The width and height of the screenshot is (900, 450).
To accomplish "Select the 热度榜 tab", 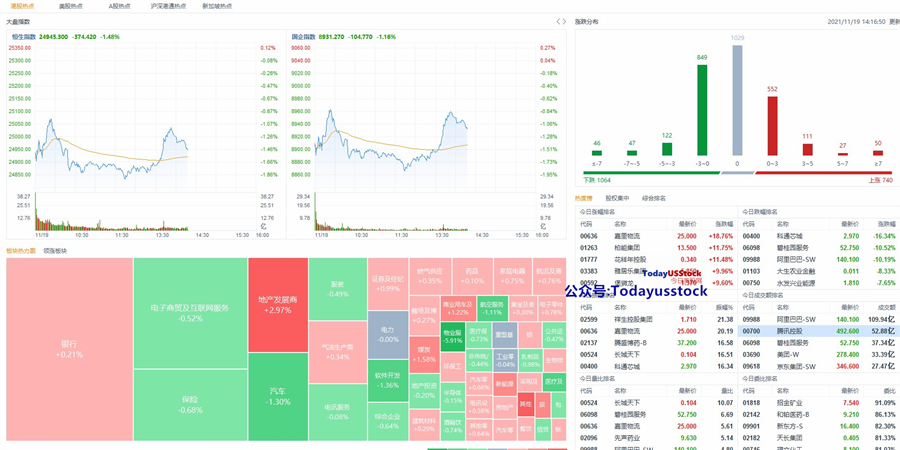I will (584, 198).
